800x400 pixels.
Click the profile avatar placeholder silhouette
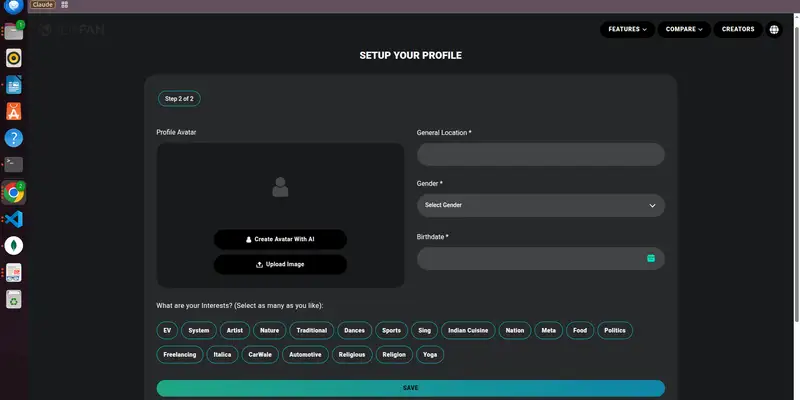tap(280, 187)
